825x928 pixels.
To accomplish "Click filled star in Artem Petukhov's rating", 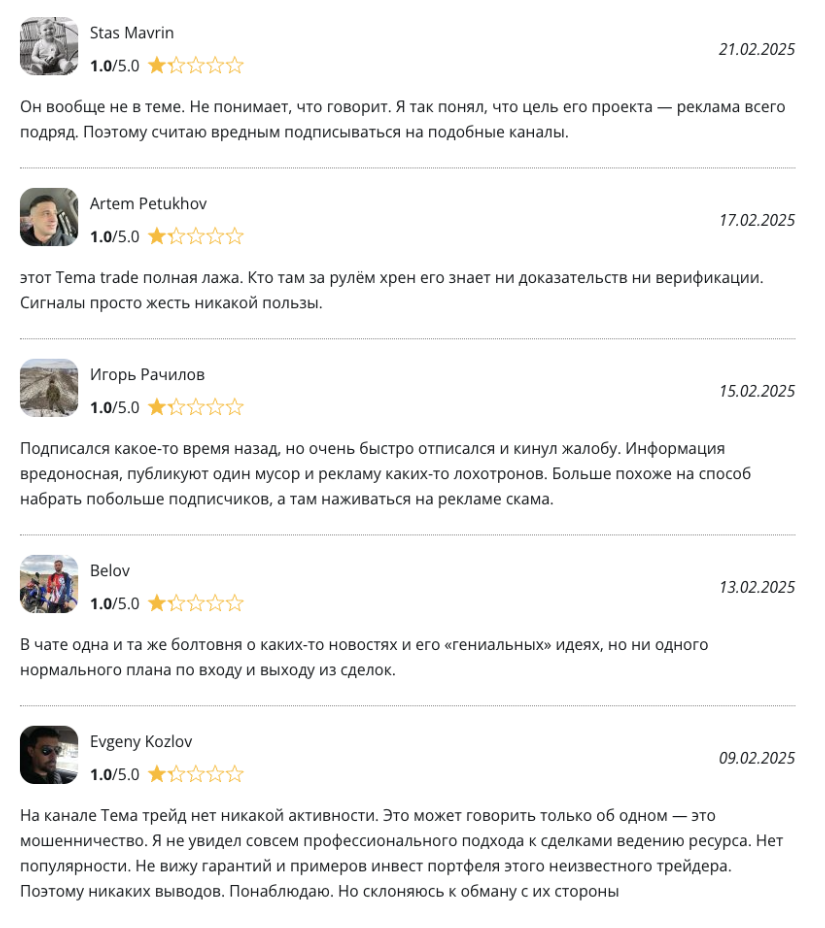I will 158,237.
